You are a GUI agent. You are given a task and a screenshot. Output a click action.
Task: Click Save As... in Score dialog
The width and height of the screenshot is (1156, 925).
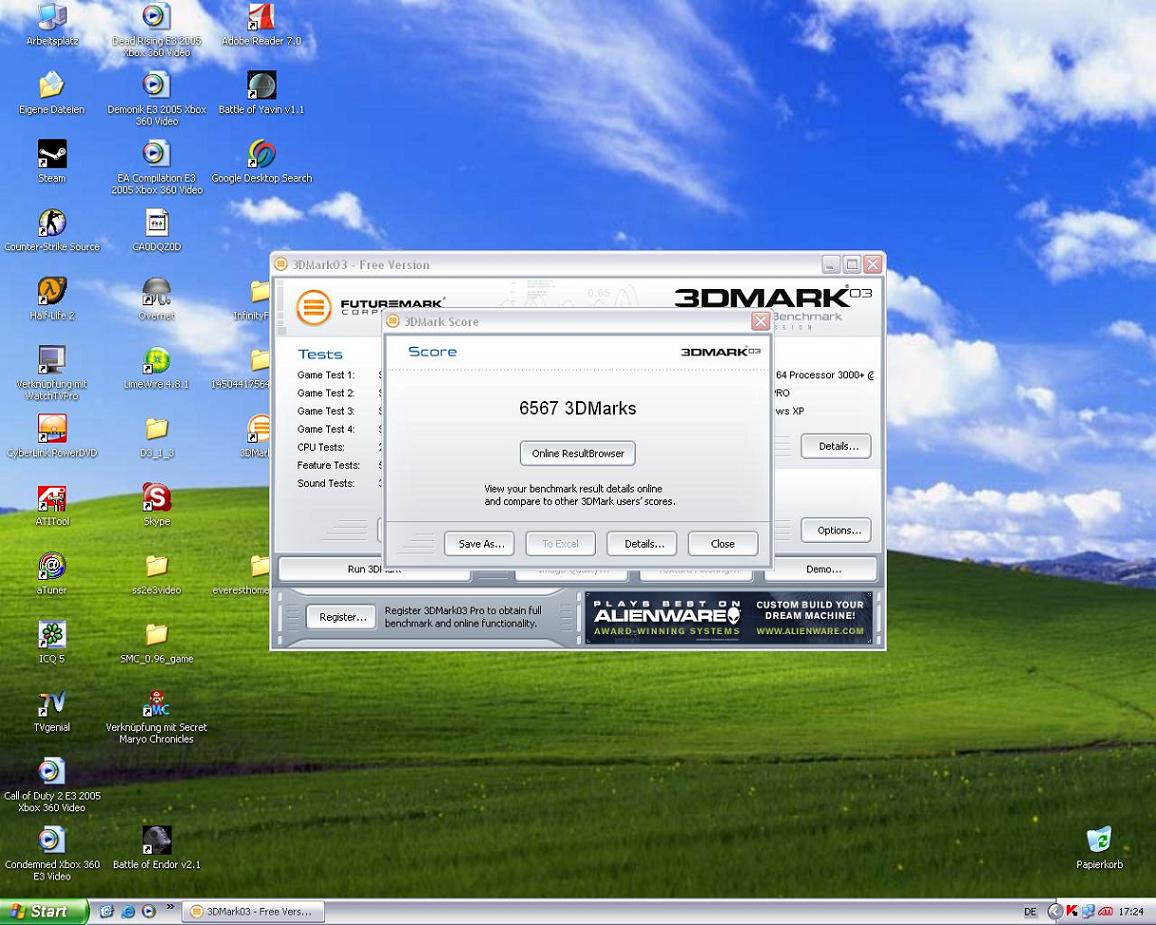[479, 544]
